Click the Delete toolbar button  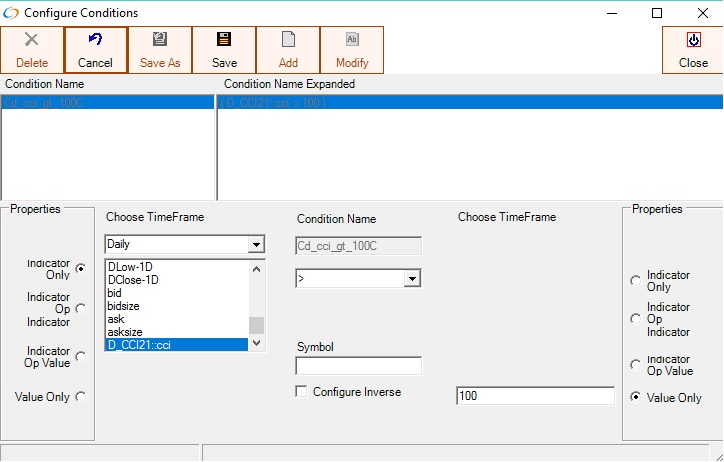click(32, 50)
